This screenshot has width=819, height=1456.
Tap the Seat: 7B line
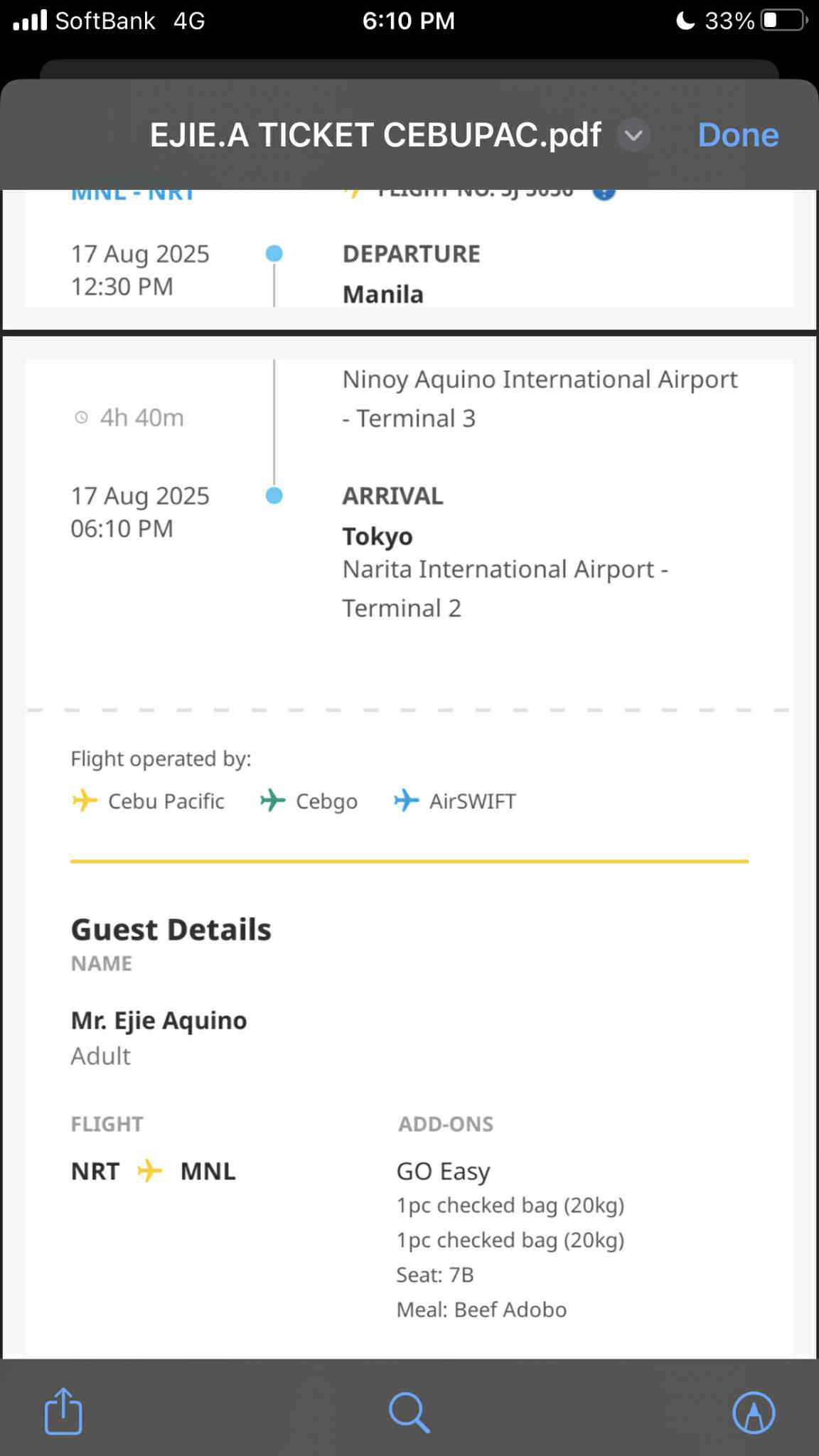pos(434,1275)
